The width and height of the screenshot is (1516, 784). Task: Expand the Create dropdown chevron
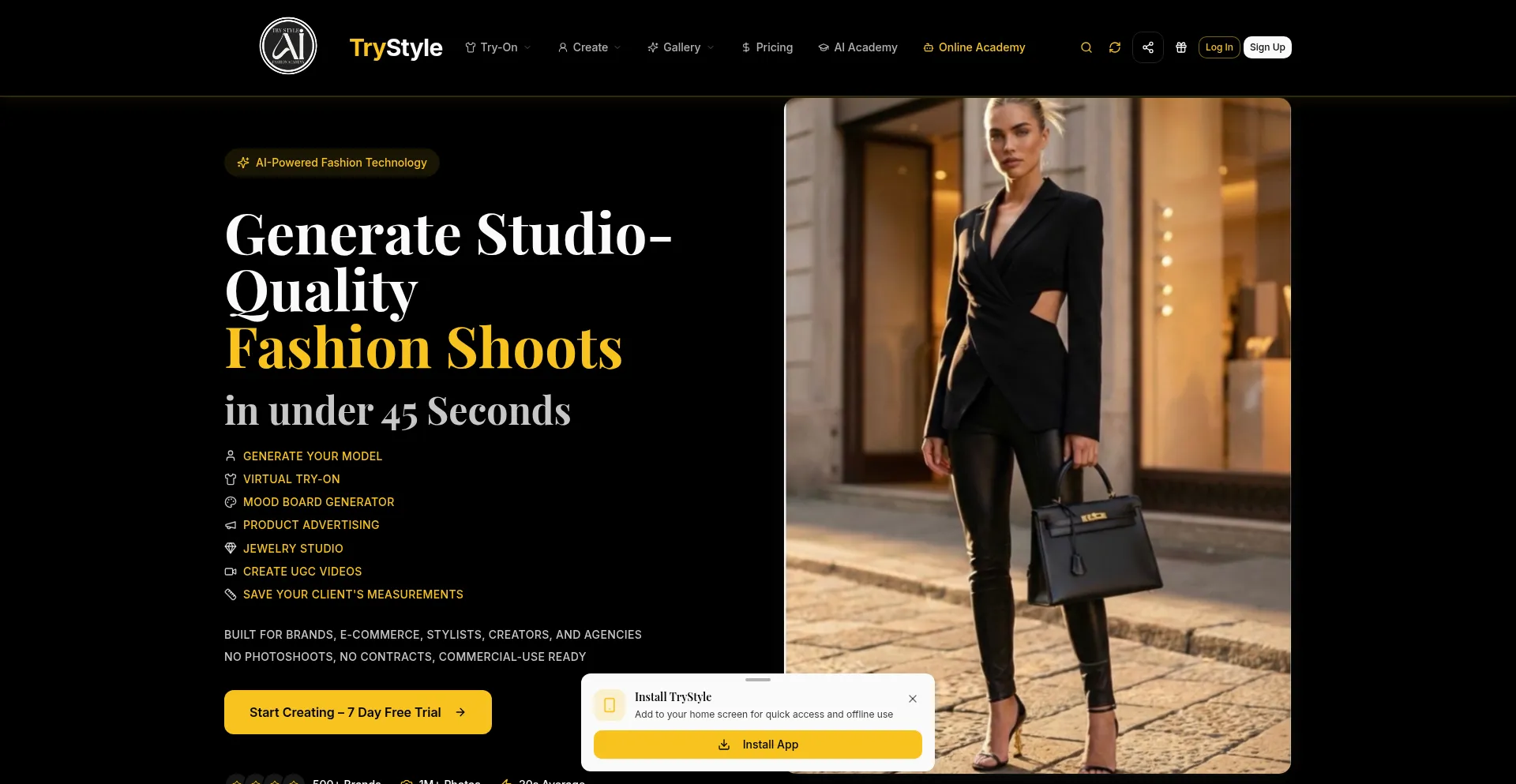[x=617, y=47]
